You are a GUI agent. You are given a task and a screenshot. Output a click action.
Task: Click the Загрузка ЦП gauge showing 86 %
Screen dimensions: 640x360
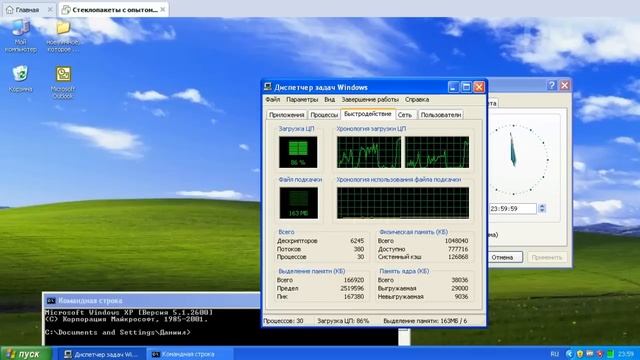click(x=298, y=152)
